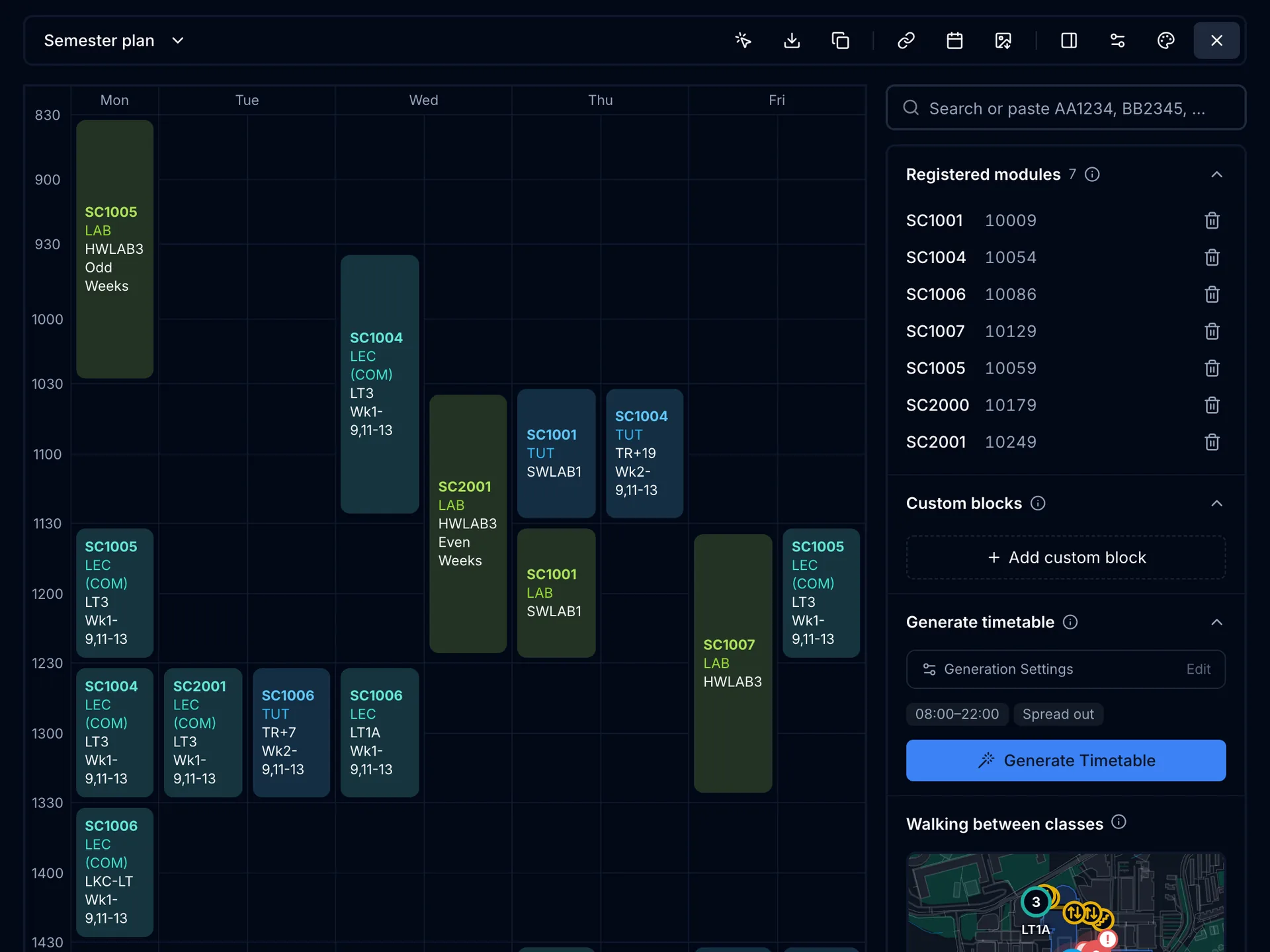The height and width of the screenshot is (952, 1270).
Task: Select the SC1006 TUT TR+7 block
Action: 291,733
